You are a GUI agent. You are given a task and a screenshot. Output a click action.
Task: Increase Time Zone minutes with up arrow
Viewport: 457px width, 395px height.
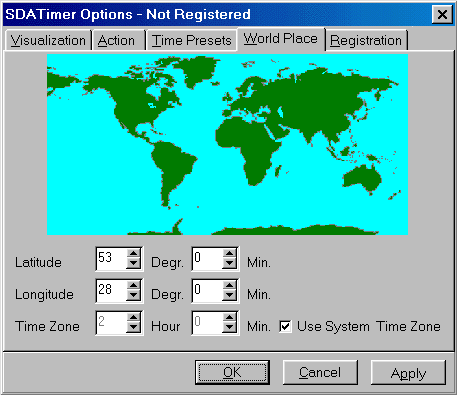click(229, 317)
